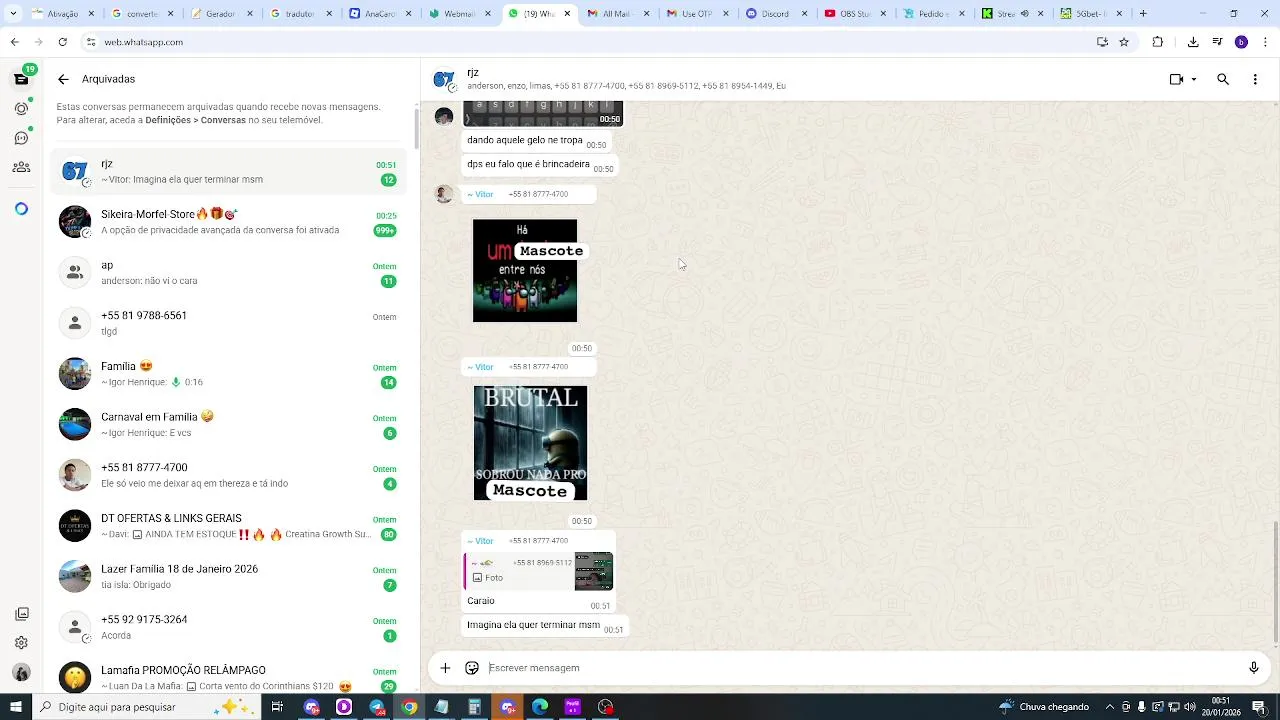Open Chrome extensions puzzle icon

click(x=1158, y=42)
